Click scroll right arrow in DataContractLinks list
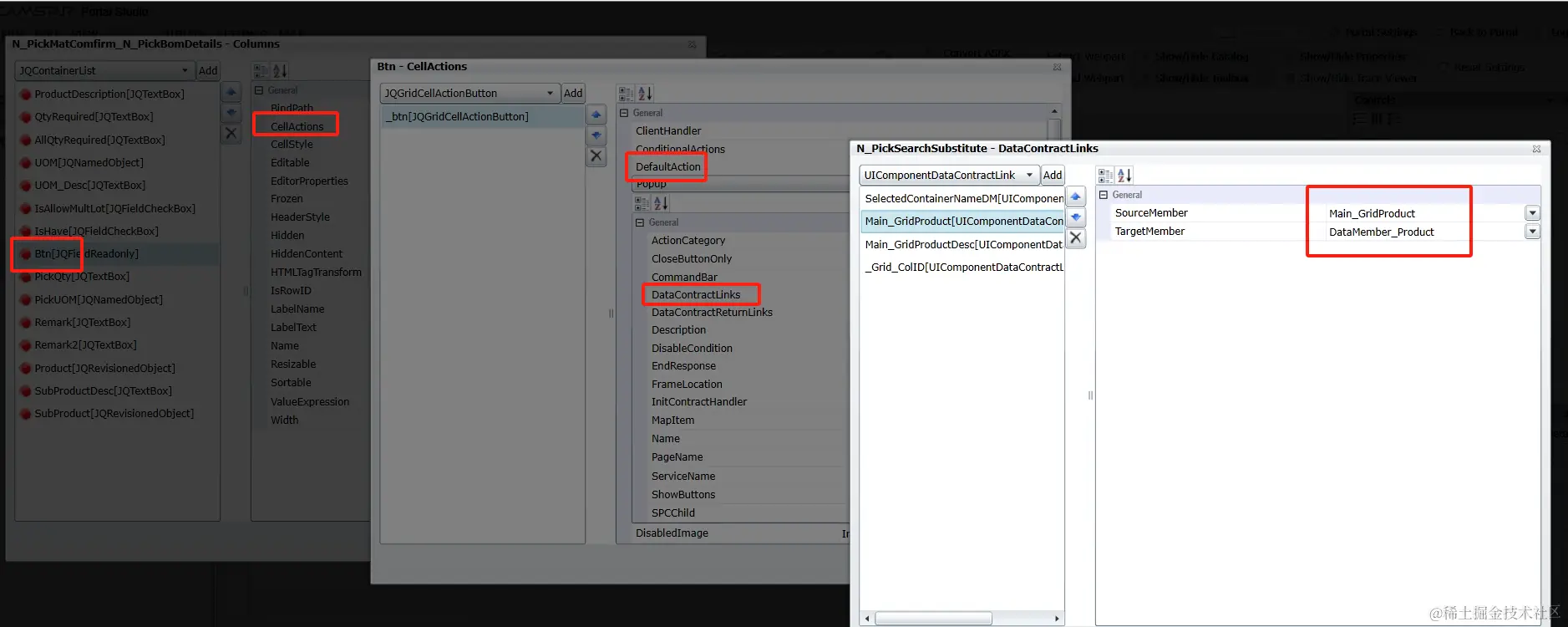Screen dimensions: 1568x627 tap(1057, 619)
